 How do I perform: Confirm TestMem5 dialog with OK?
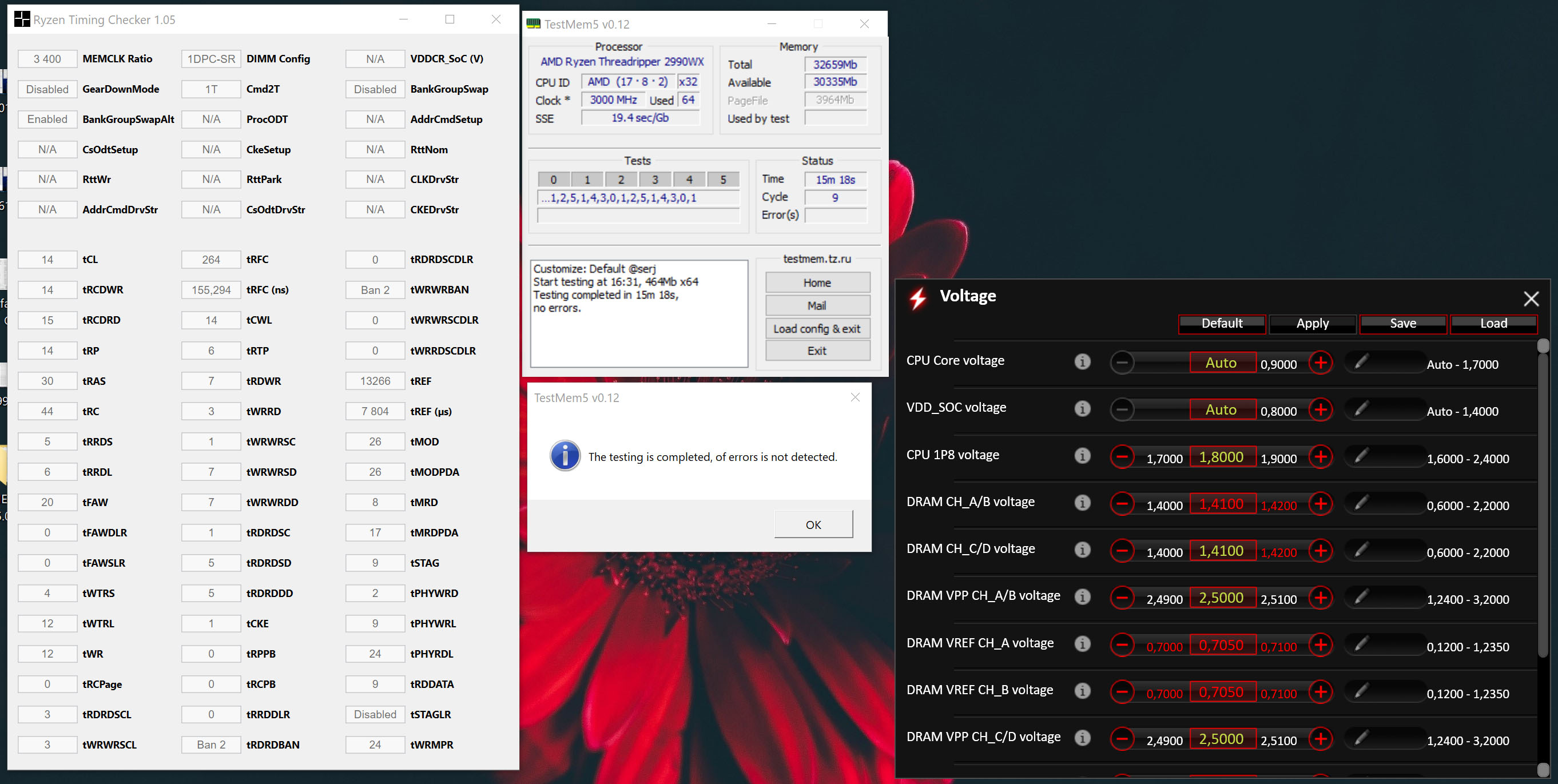(813, 524)
